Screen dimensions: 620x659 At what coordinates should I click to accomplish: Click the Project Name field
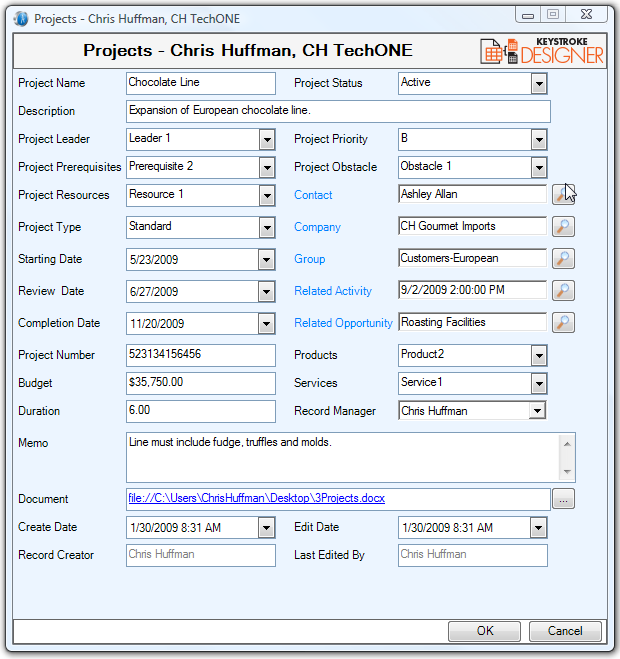pos(201,83)
